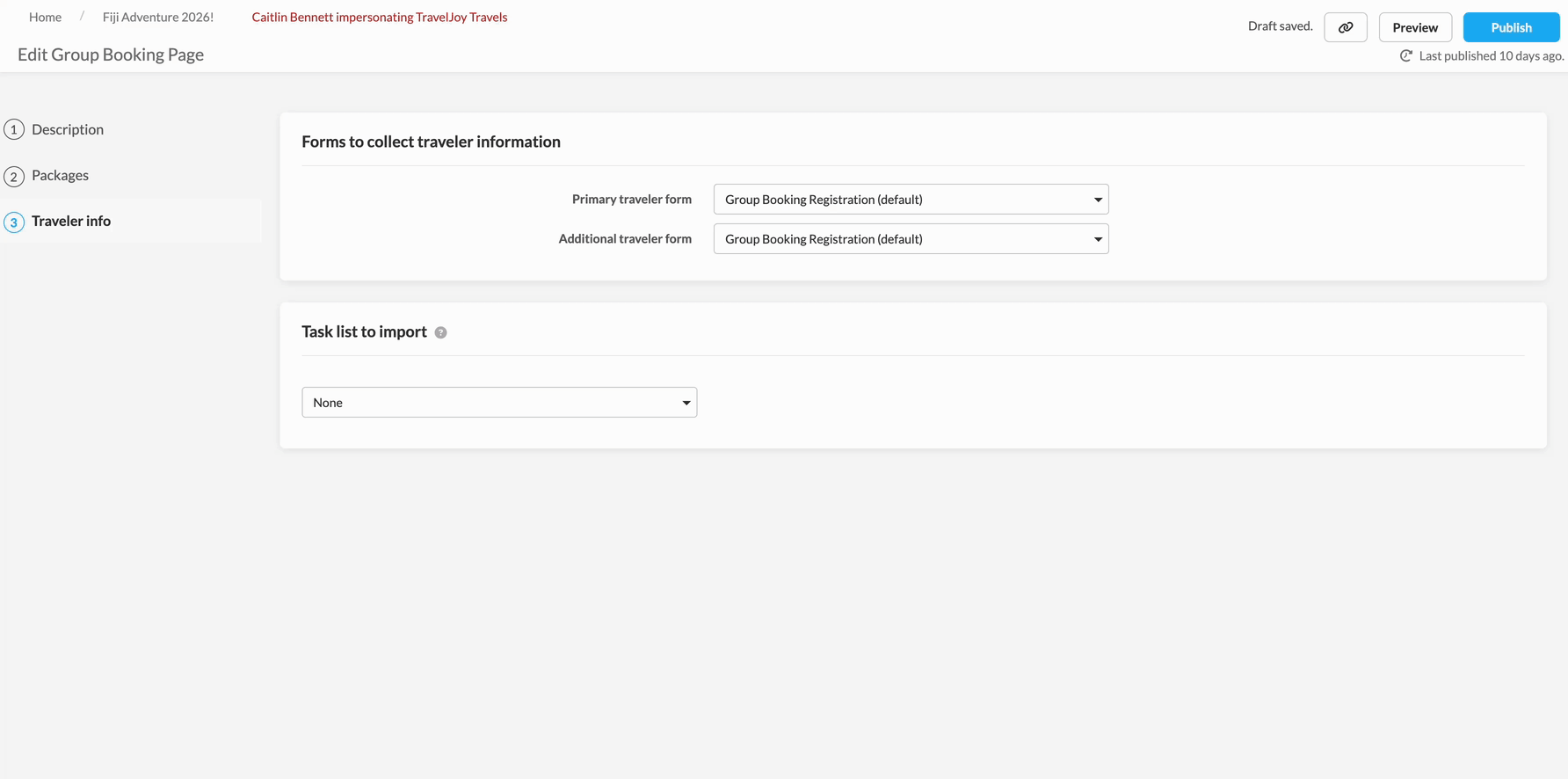Expand the Additional traveler form dropdown
This screenshot has height=779, width=1568.
pos(911,239)
